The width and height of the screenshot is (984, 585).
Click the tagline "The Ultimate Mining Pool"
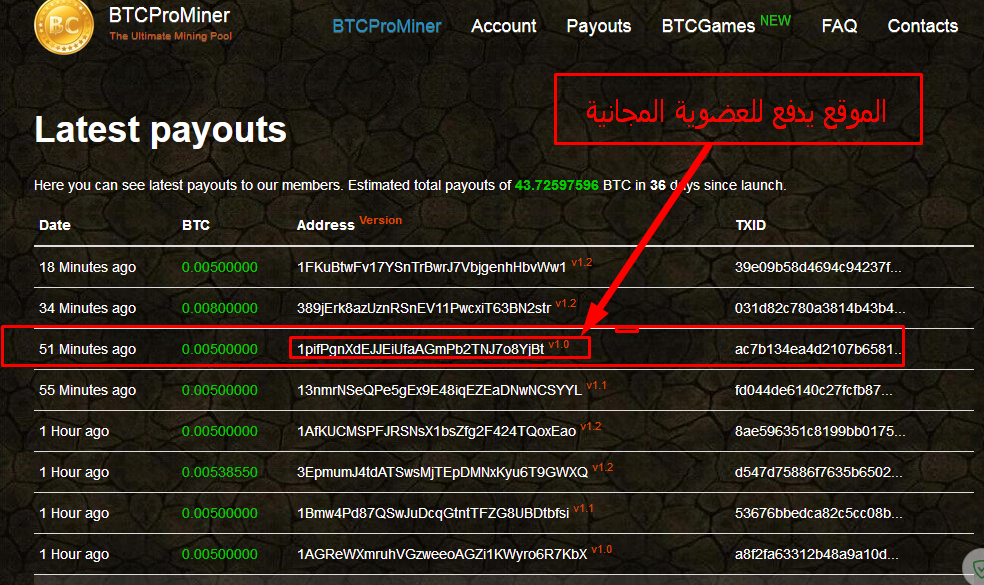point(171,36)
